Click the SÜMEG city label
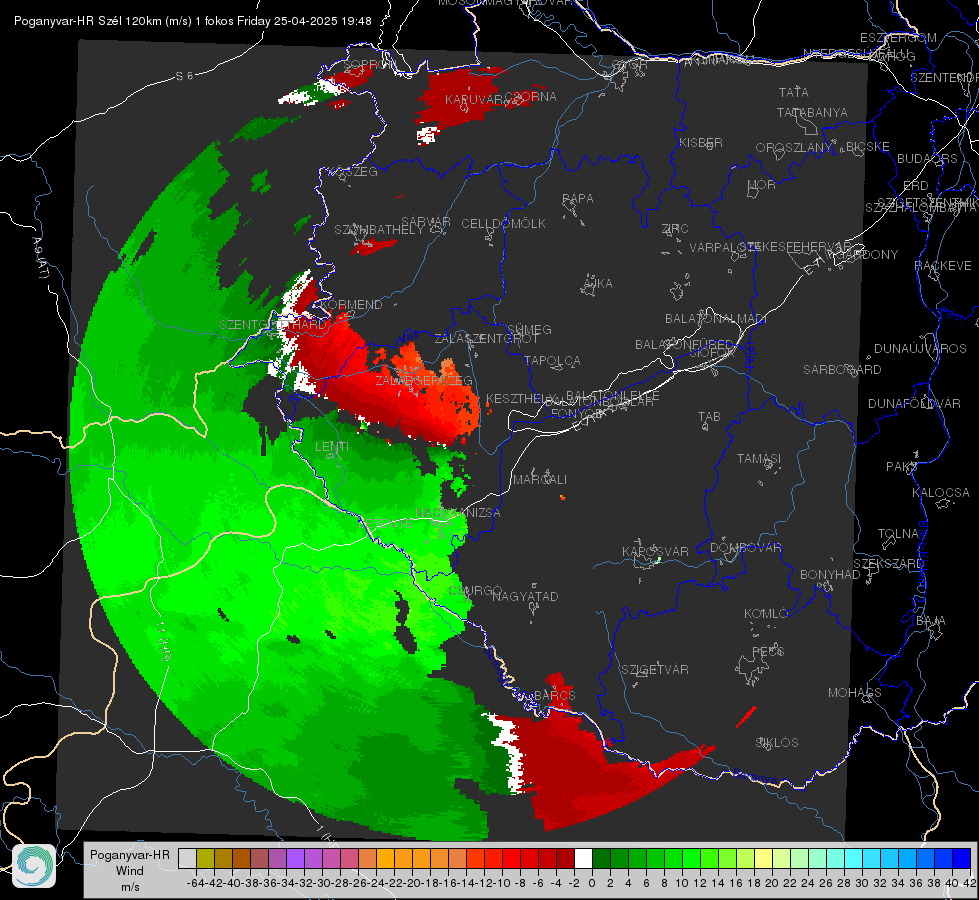Screen dimensions: 979x900 (529, 329)
